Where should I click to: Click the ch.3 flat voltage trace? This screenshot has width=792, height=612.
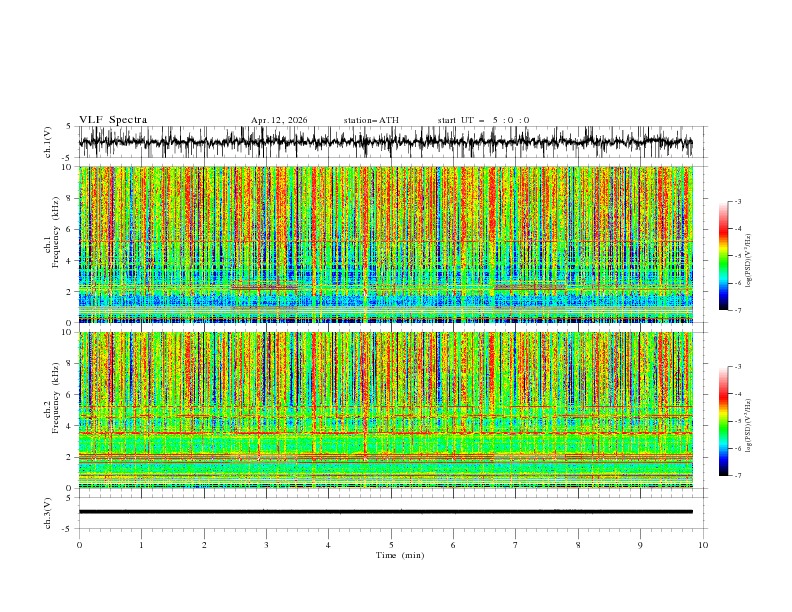pyautogui.click(x=385, y=512)
